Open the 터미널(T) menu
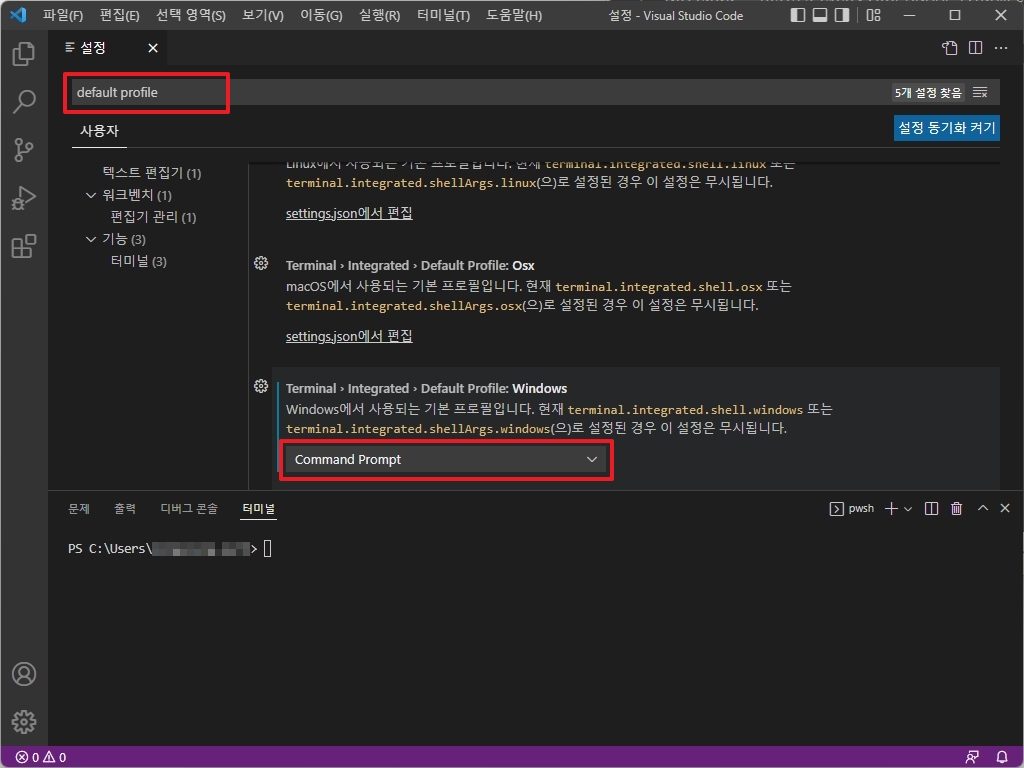This screenshot has height=768, width=1024. [443, 15]
